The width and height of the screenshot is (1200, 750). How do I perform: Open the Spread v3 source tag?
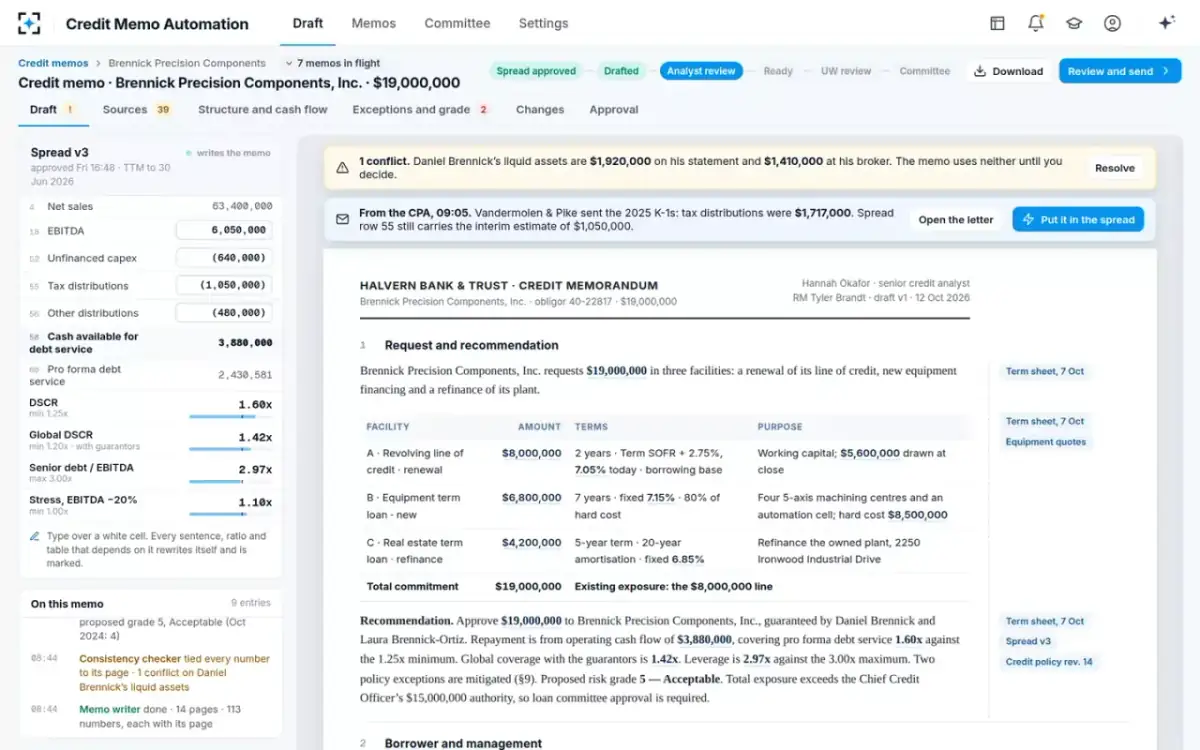point(1028,642)
